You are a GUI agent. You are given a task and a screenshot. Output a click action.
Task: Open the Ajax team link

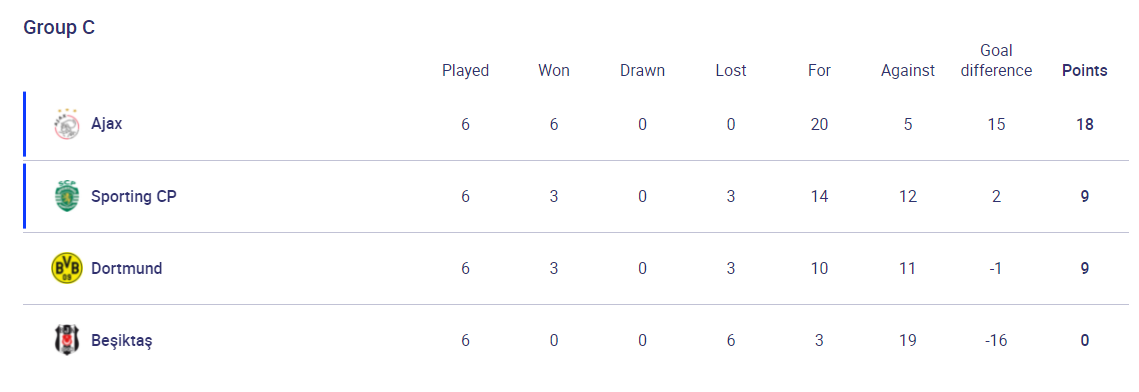click(x=107, y=123)
